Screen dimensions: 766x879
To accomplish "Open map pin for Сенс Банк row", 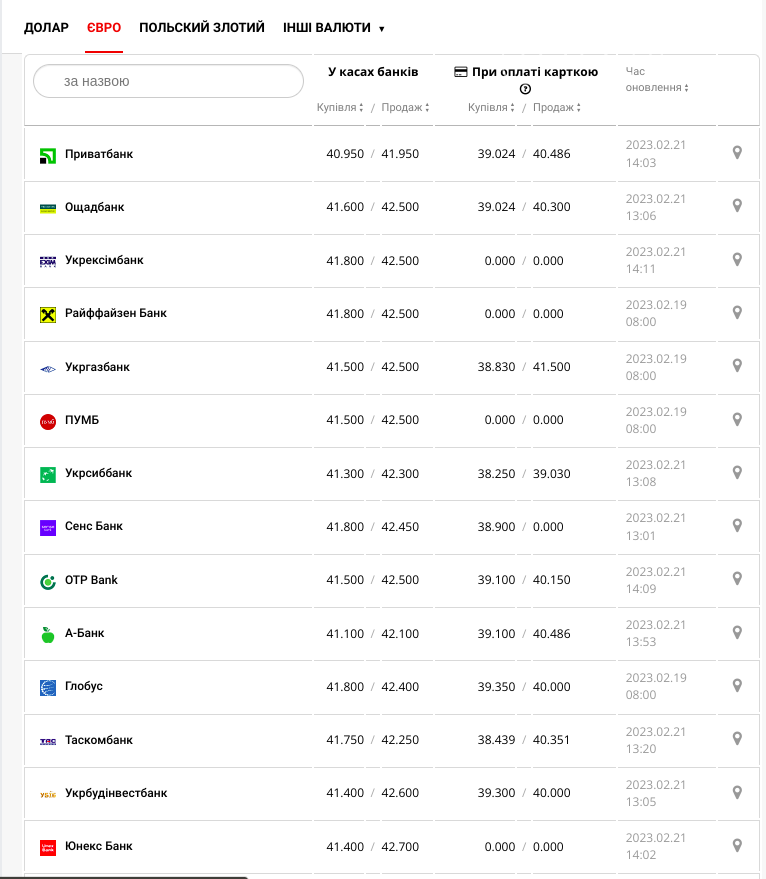I will [x=737, y=526].
